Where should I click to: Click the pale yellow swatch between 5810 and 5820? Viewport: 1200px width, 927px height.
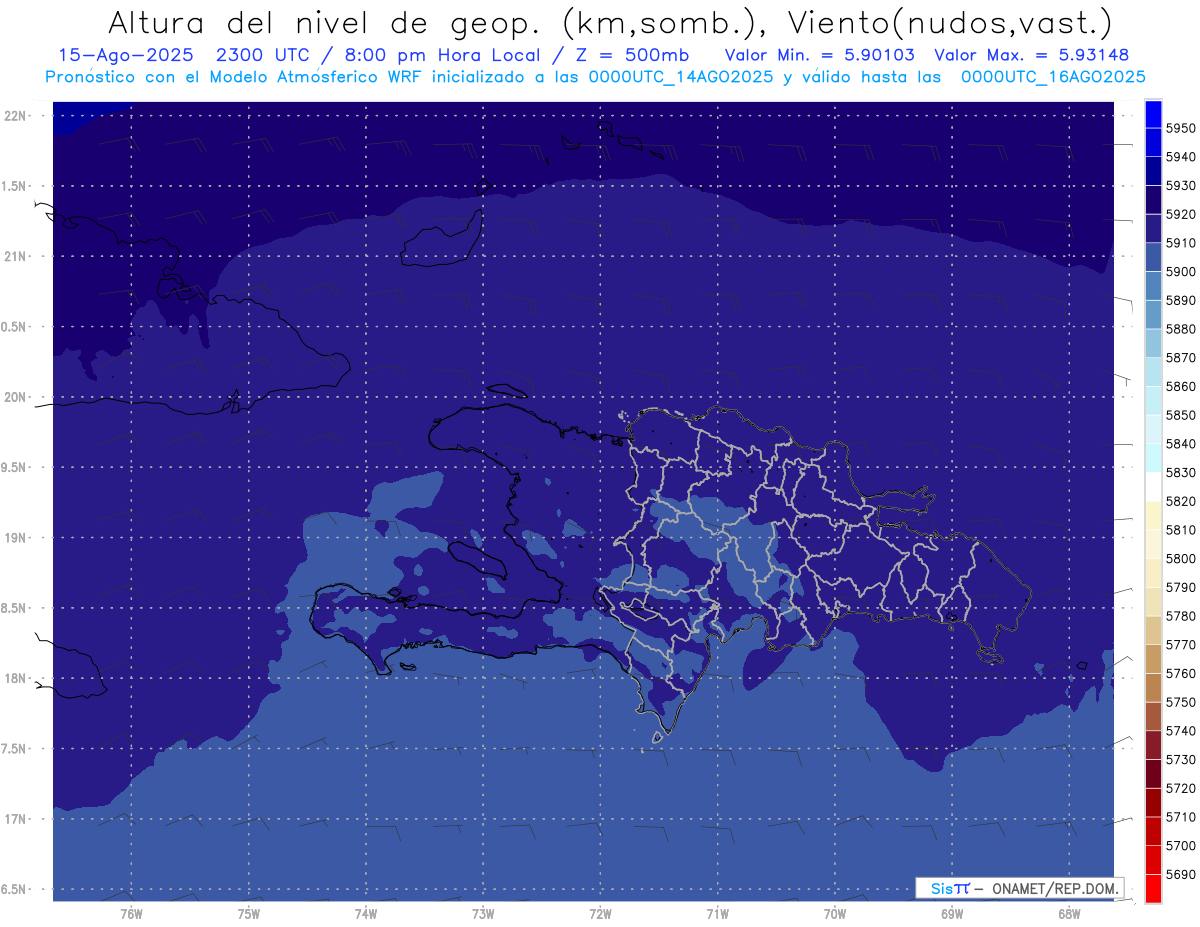click(x=1153, y=516)
